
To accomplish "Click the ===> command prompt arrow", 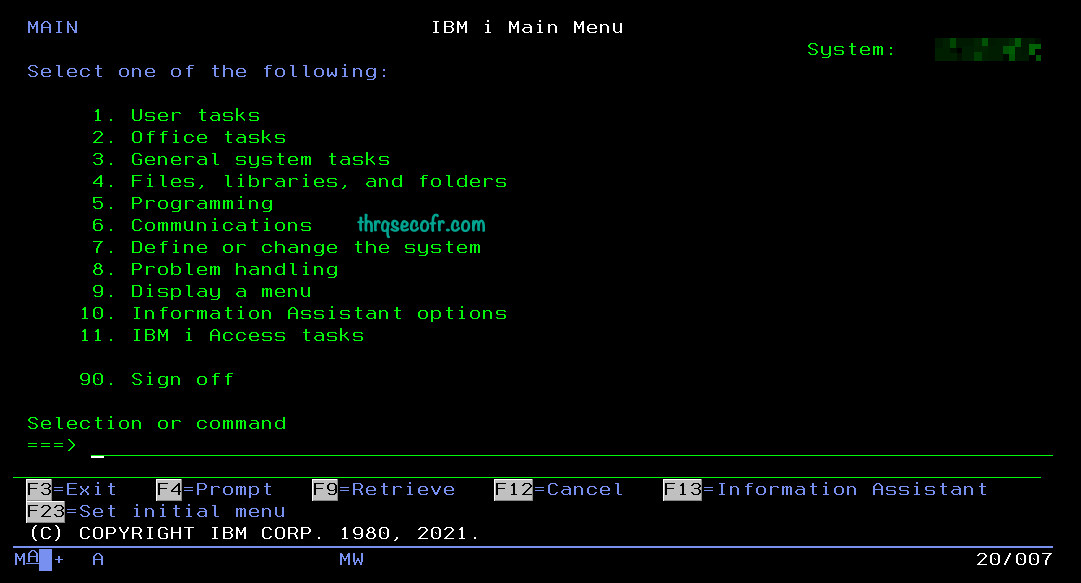I will tap(52, 445).
